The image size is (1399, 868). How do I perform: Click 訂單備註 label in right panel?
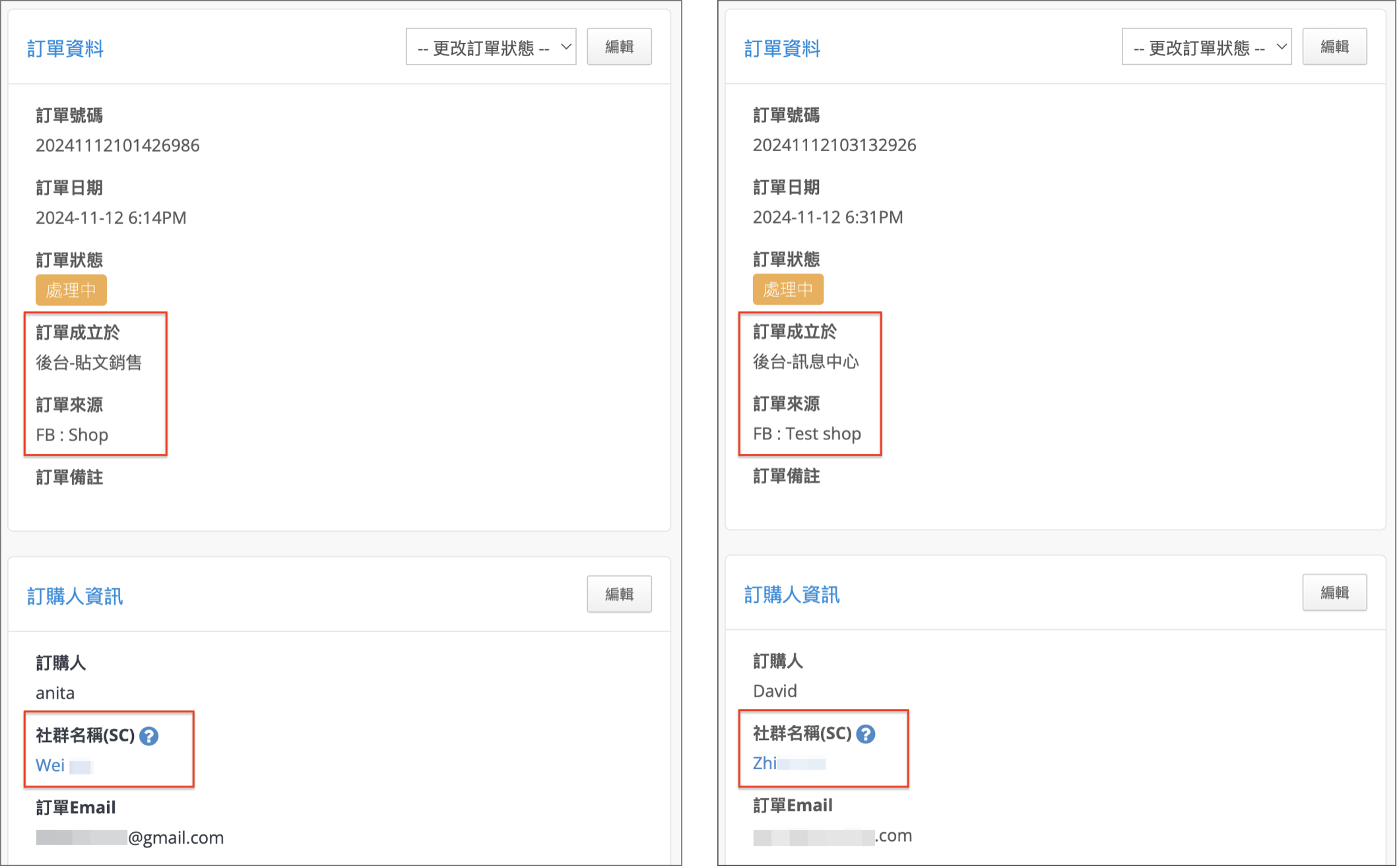(787, 476)
